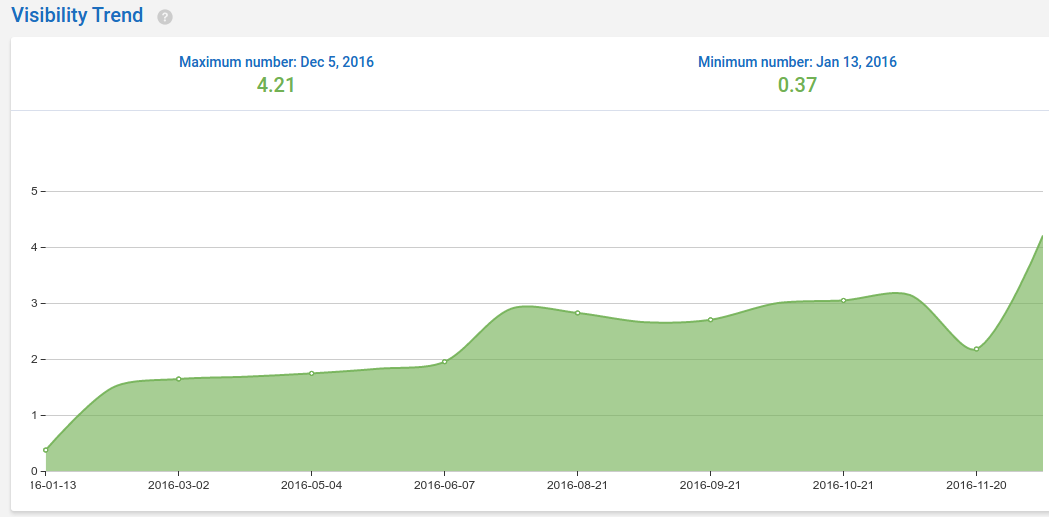Click the chart data point for 2016-01-13
The height and width of the screenshot is (517, 1049).
tap(46, 450)
